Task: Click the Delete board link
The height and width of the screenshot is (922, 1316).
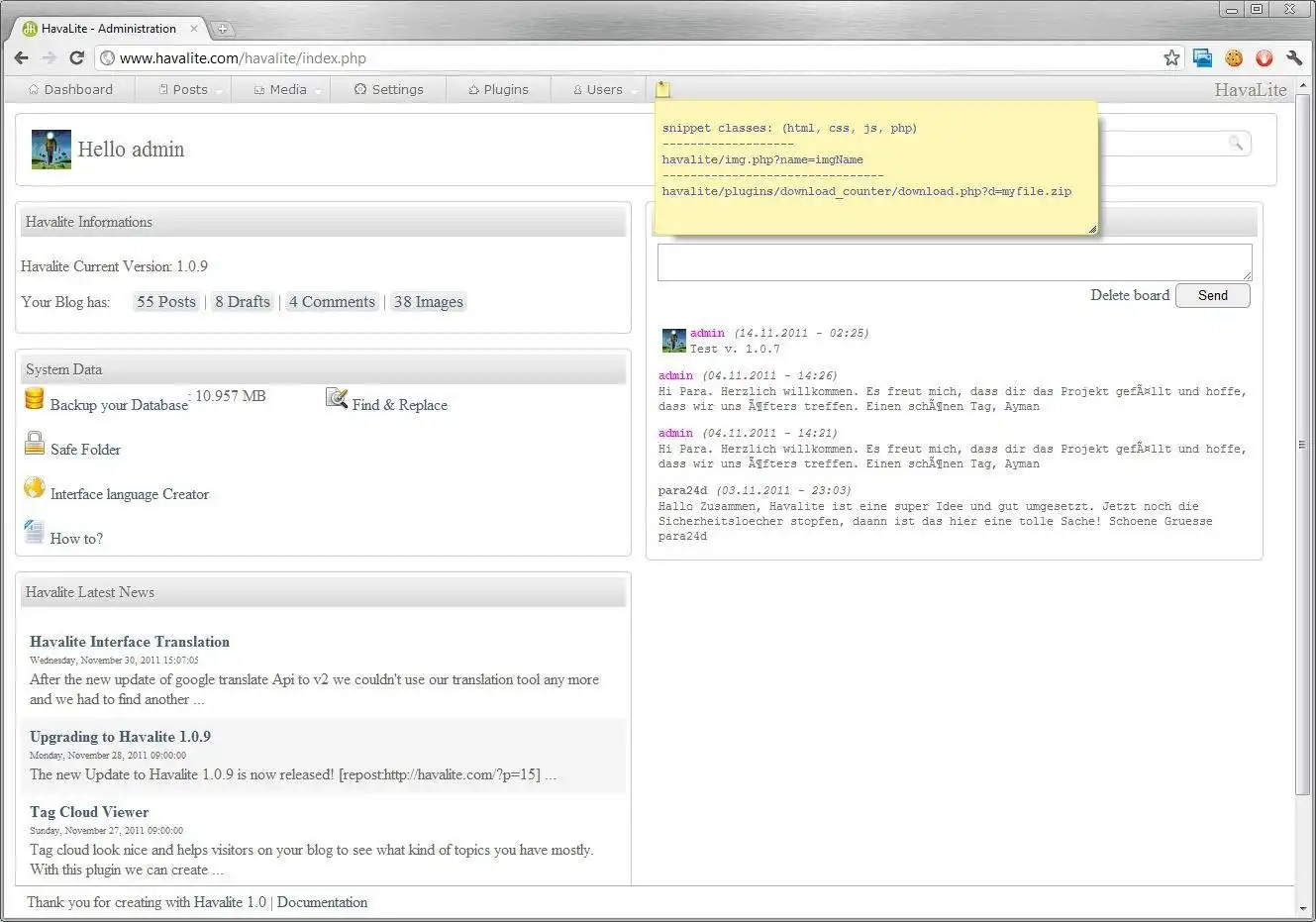Action: click(x=1130, y=295)
